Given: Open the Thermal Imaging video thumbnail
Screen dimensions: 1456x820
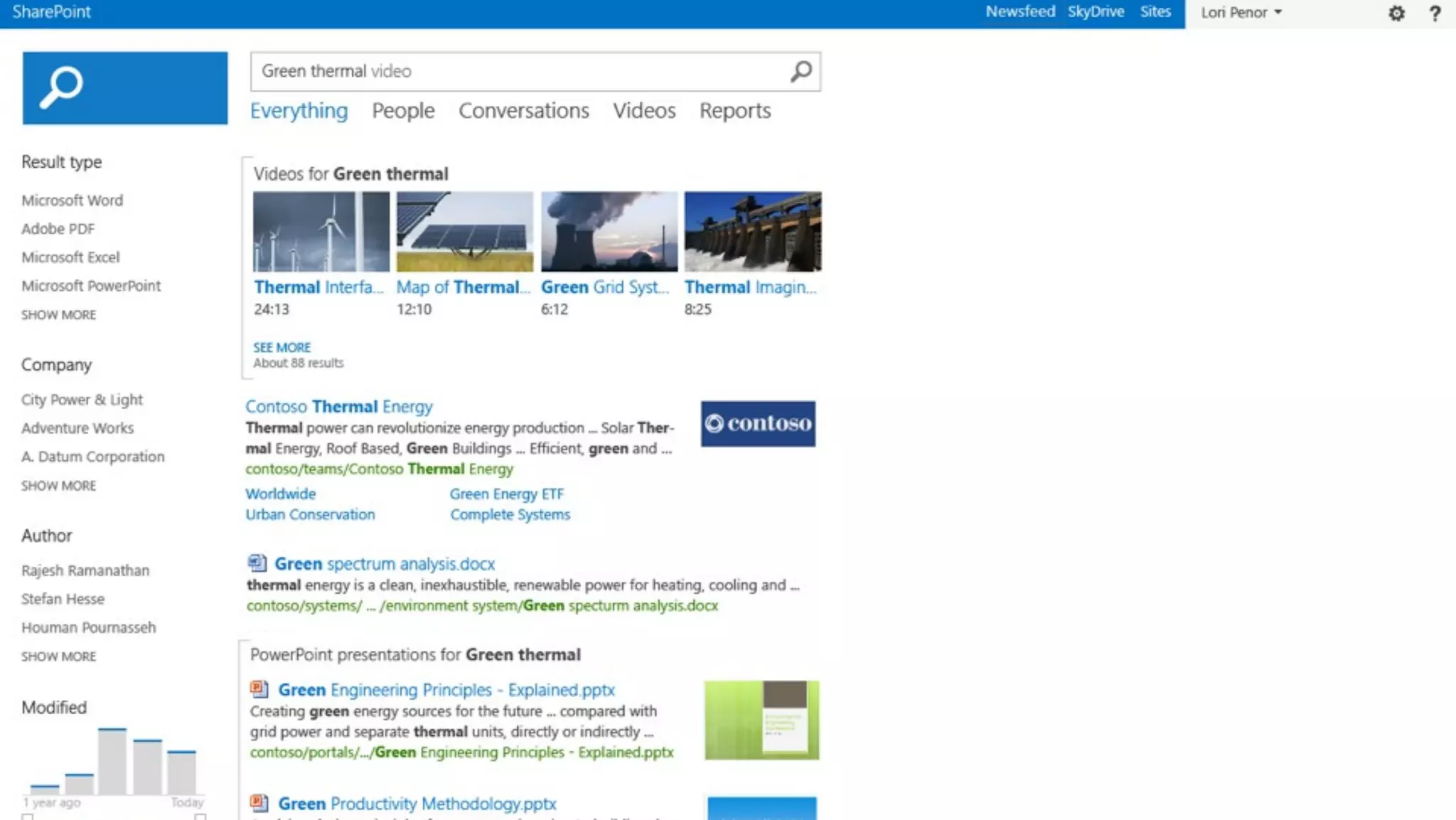Looking at the screenshot, I should [752, 232].
